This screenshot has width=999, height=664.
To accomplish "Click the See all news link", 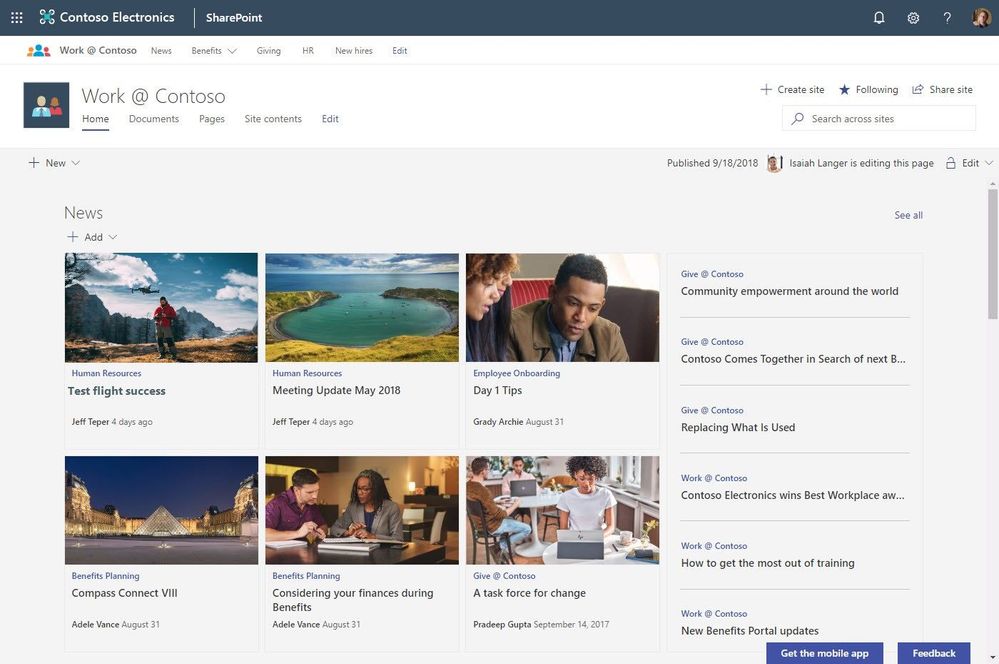I will 909,215.
